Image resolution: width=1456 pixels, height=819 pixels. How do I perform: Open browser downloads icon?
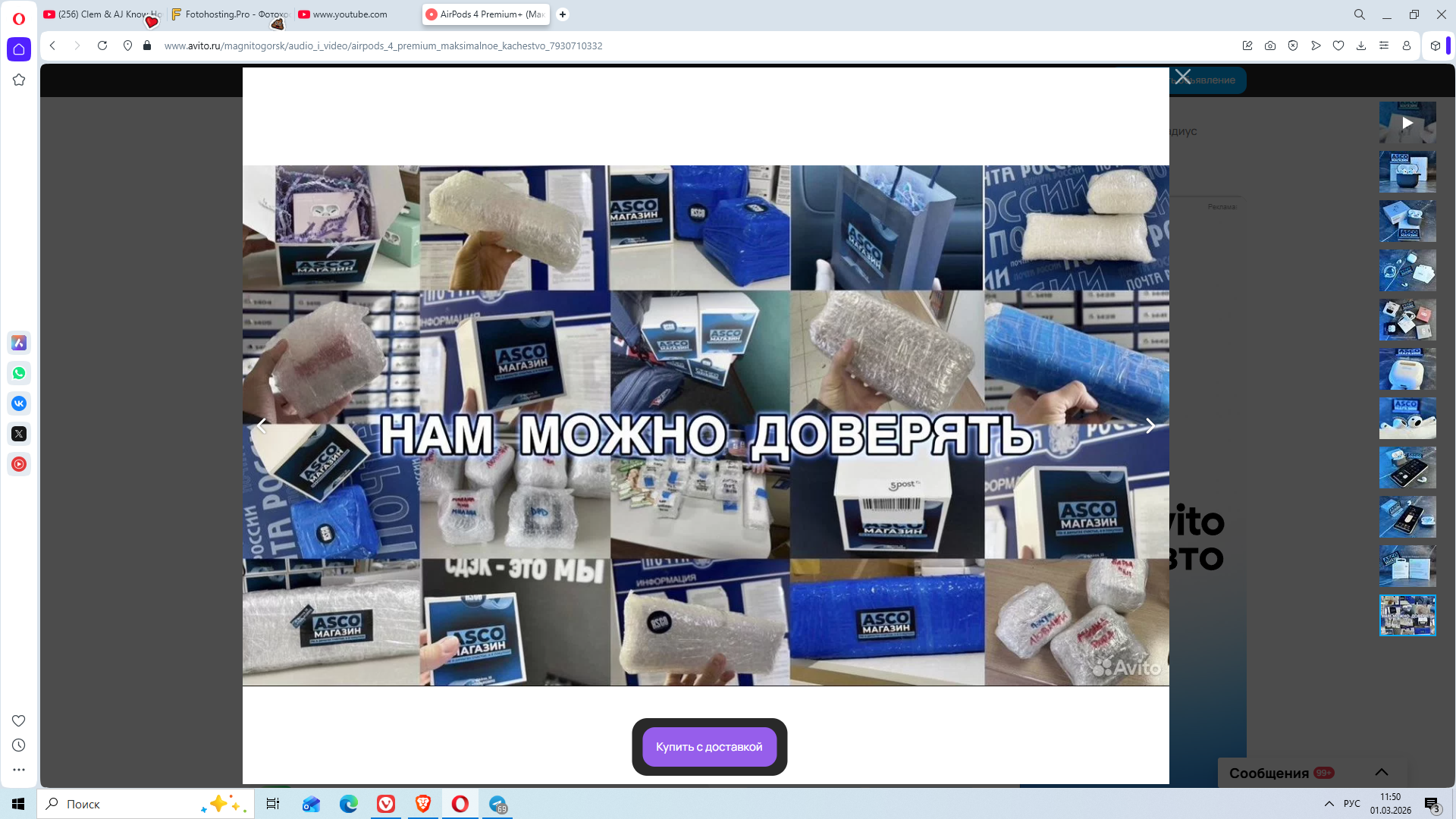click(x=1361, y=45)
